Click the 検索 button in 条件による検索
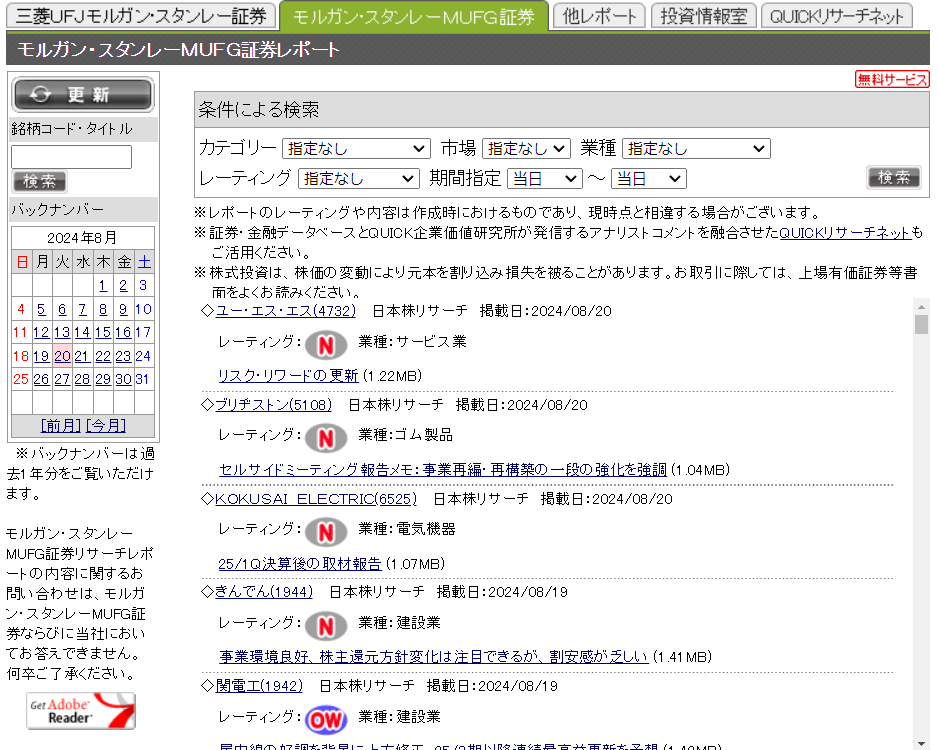This screenshot has height=750, width=938. [894, 177]
